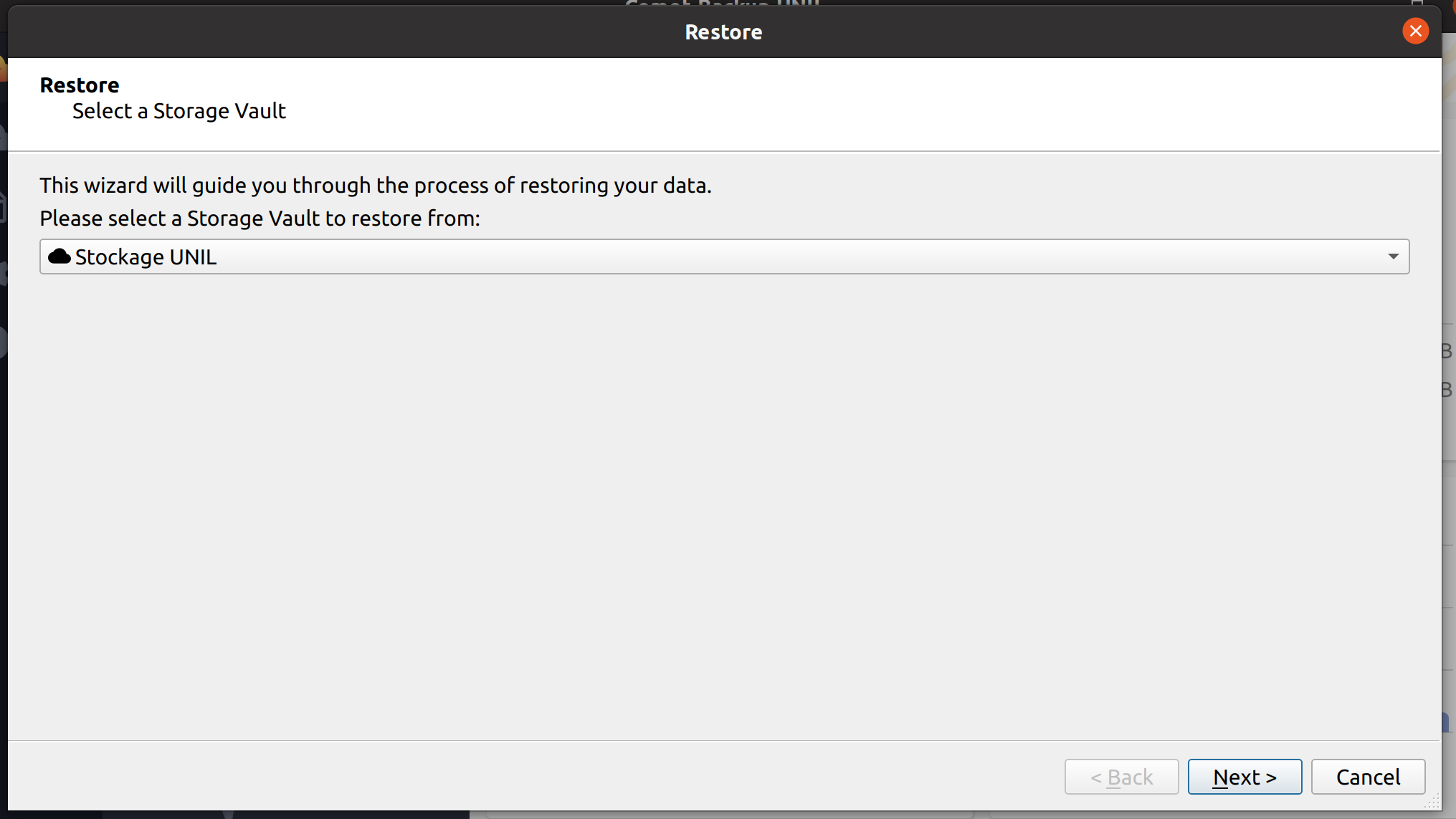This screenshot has height=819, width=1456.
Task: Select the Stockage UNIL vault name text
Action: click(x=146, y=257)
